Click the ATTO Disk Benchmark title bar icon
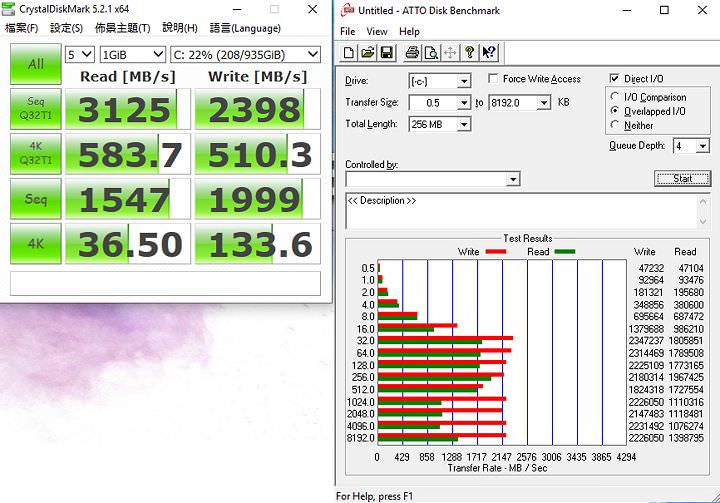Viewport: 720px width, 503px height. (x=347, y=10)
